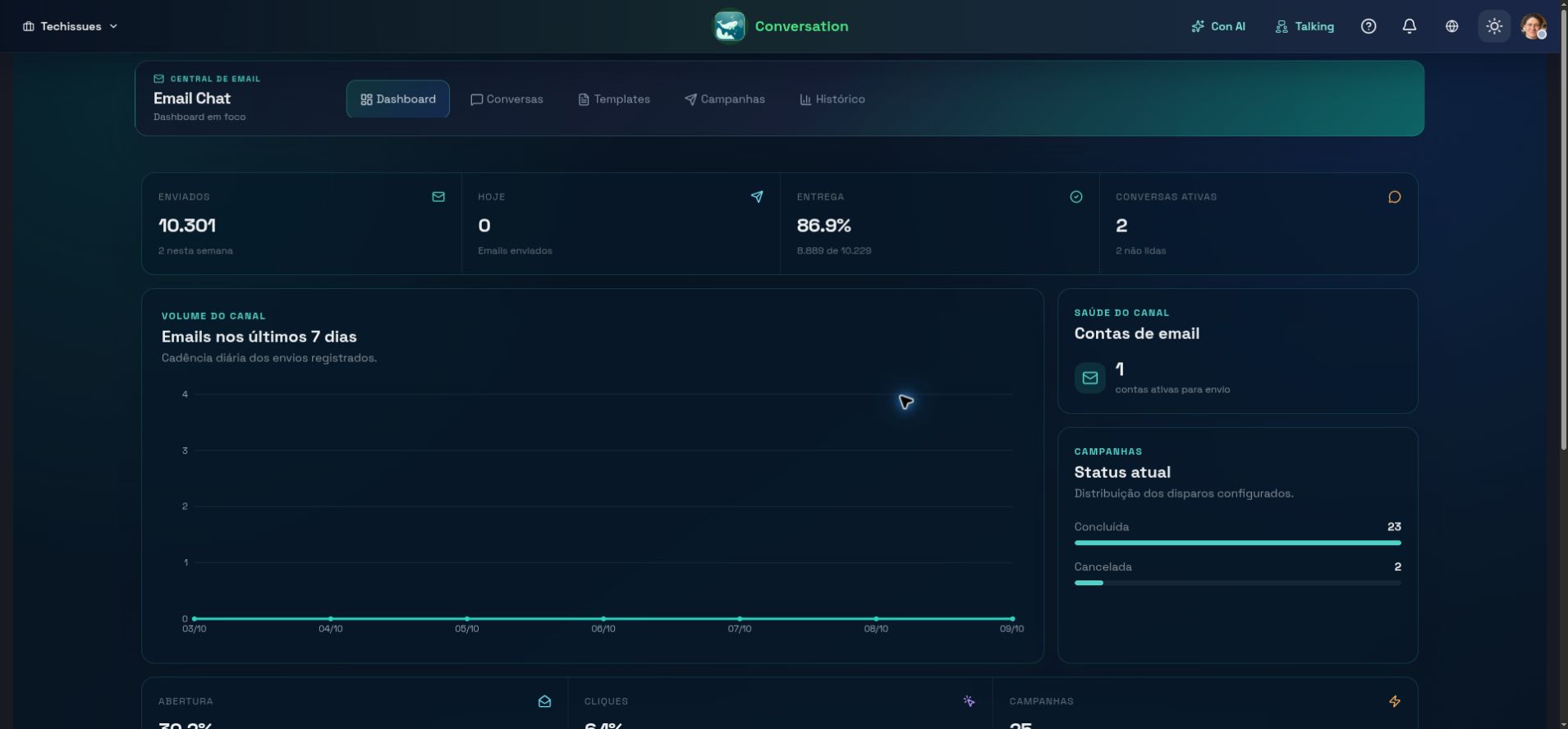This screenshot has width=1568, height=729.
Task: Click "contas ativas para envio" text
Action: point(1172,389)
